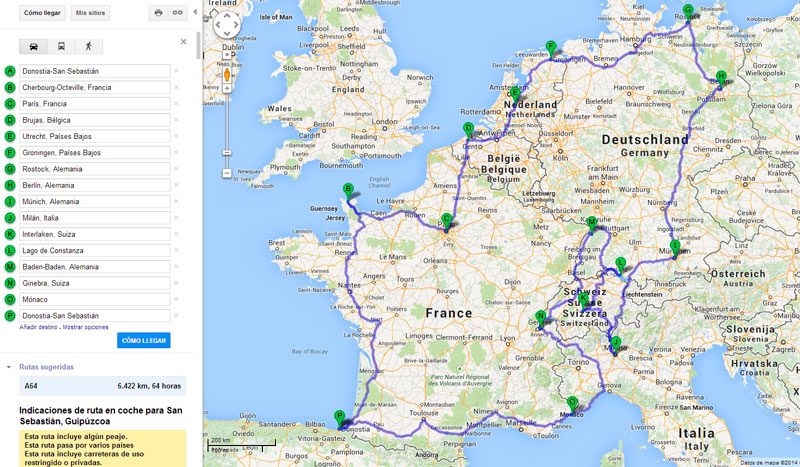
Task: Click "Esta ruta incluye algún peaje." notice
Action: click(x=76, y=437)
